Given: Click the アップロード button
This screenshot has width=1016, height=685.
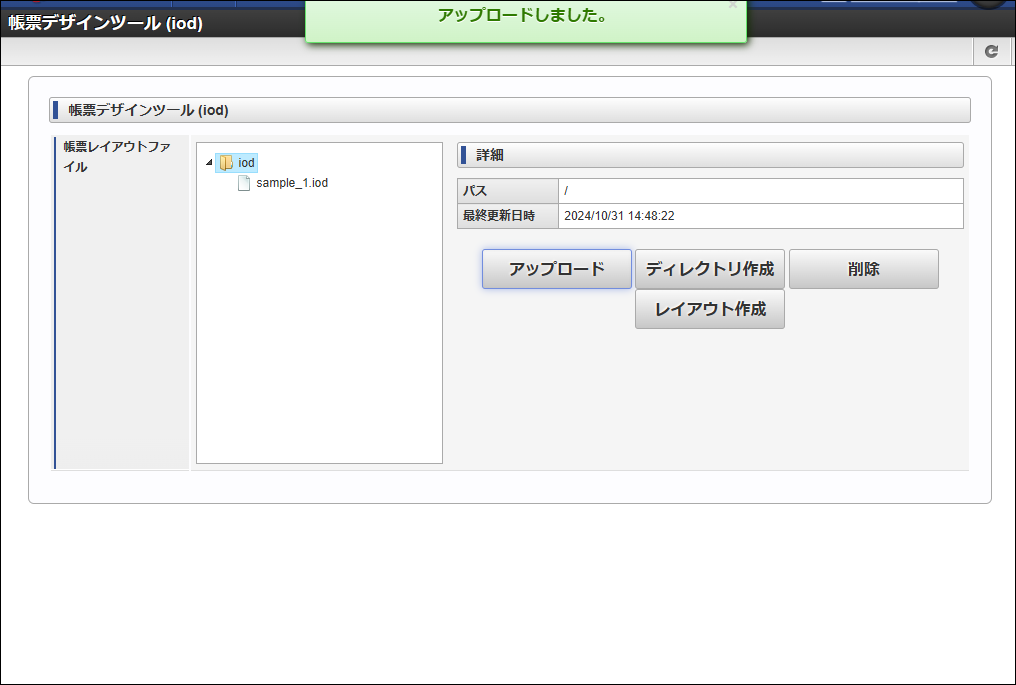Looking at the screenshot, I should [557, 269].
